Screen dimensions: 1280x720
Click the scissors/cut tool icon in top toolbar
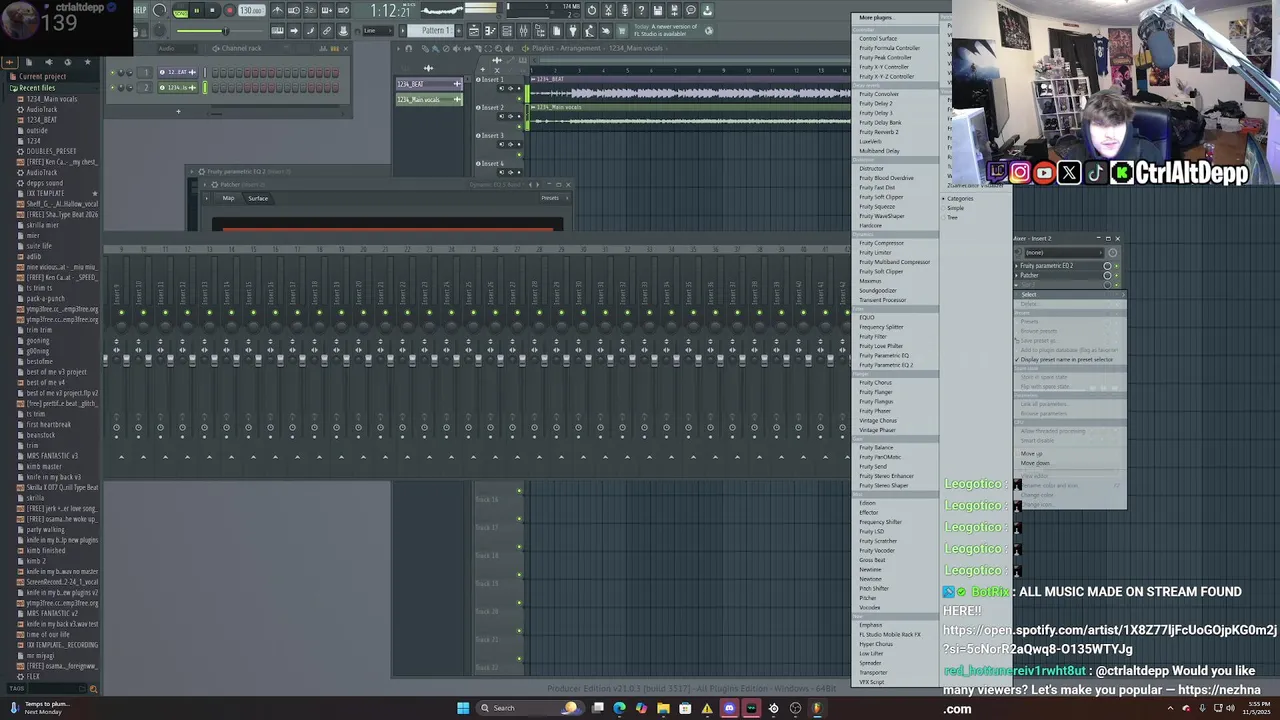[x=609, y=11]
